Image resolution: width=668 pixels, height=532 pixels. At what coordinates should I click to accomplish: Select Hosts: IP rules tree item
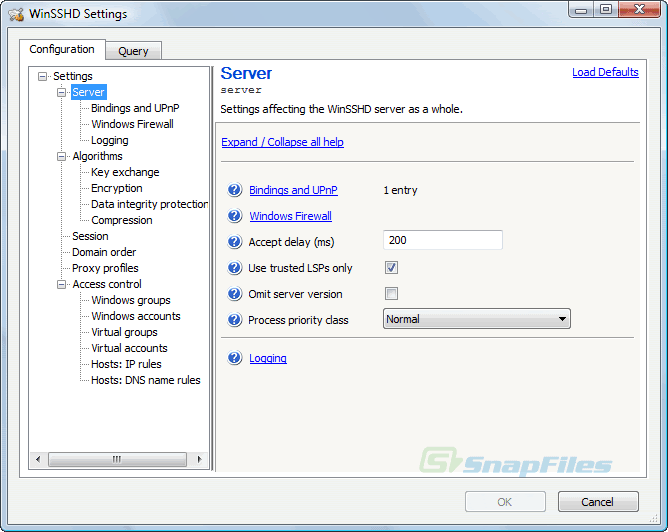click(127, 364)
